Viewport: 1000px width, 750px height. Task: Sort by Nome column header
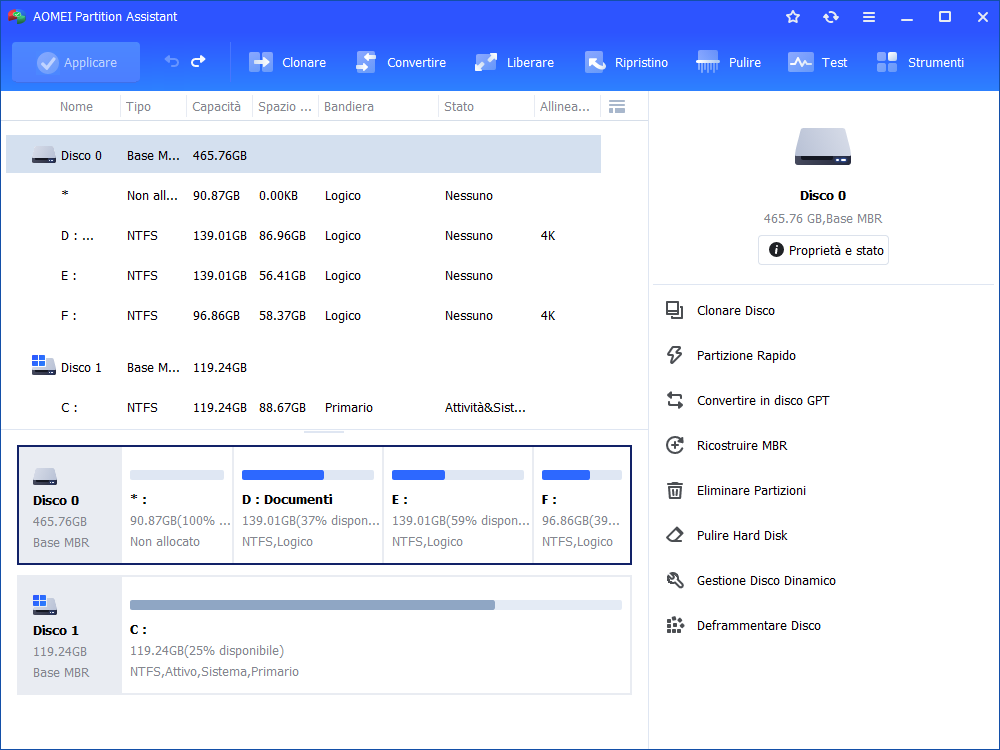(x=76, y=107)
